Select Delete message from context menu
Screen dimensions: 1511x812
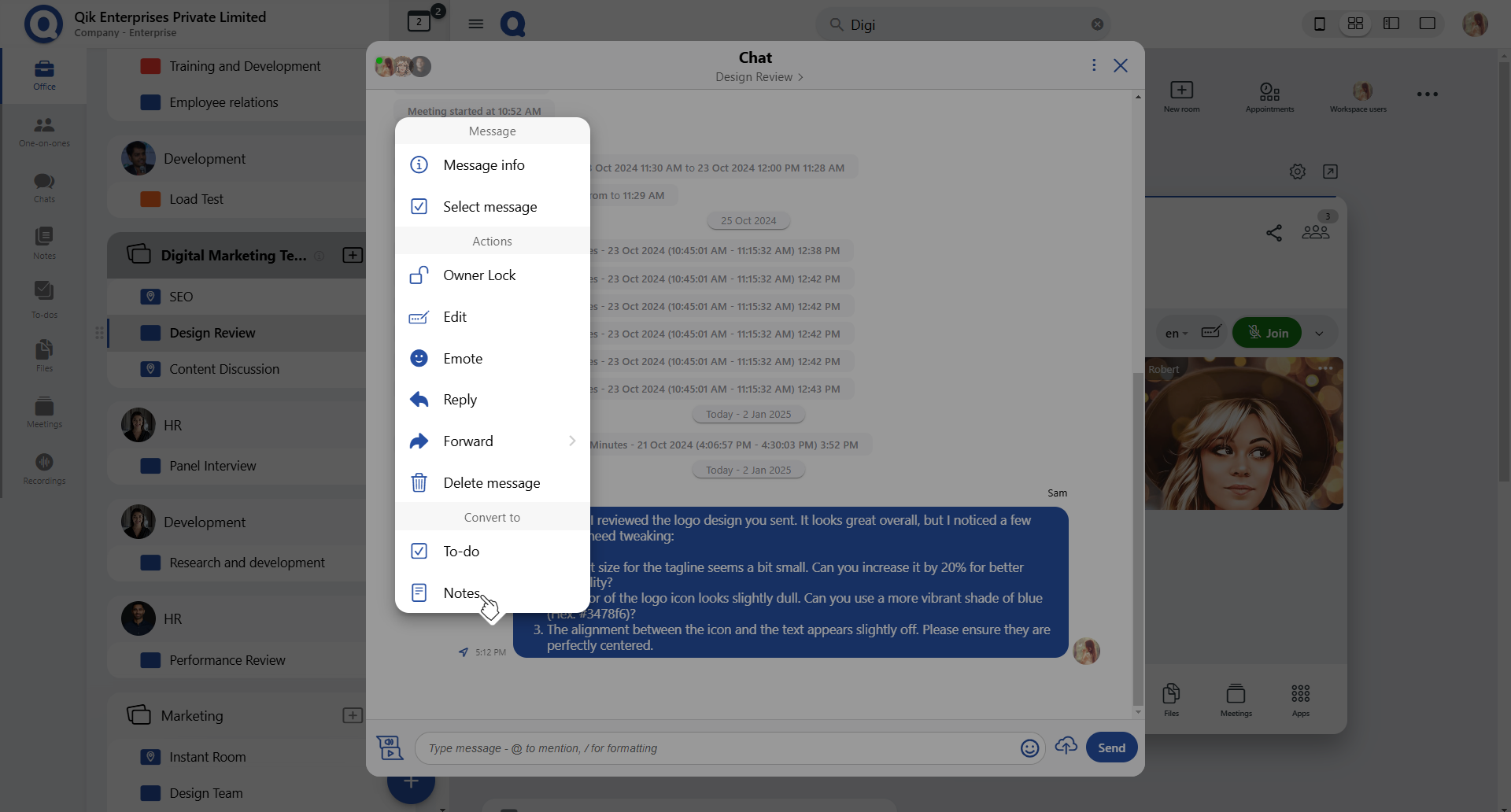491,483
